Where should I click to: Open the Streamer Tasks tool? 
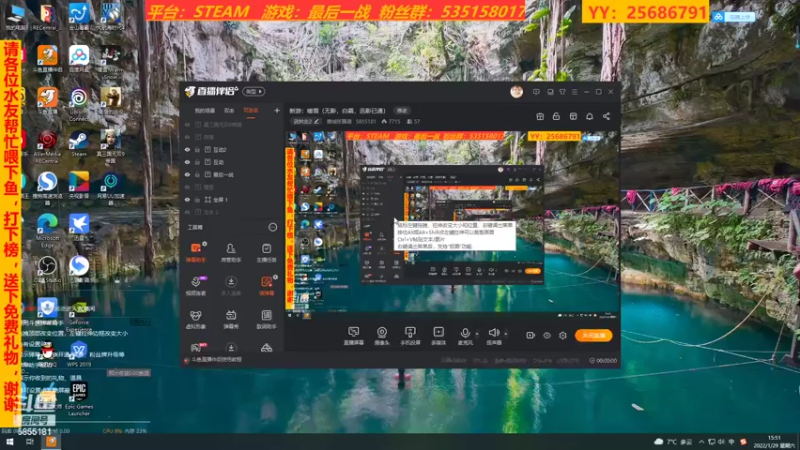(266, 252)
